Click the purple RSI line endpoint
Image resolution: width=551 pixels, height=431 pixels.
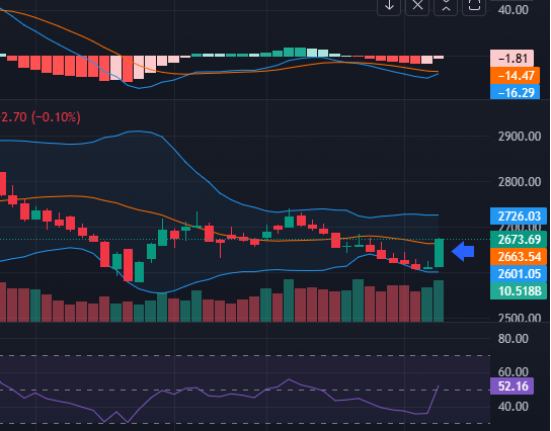439,386
